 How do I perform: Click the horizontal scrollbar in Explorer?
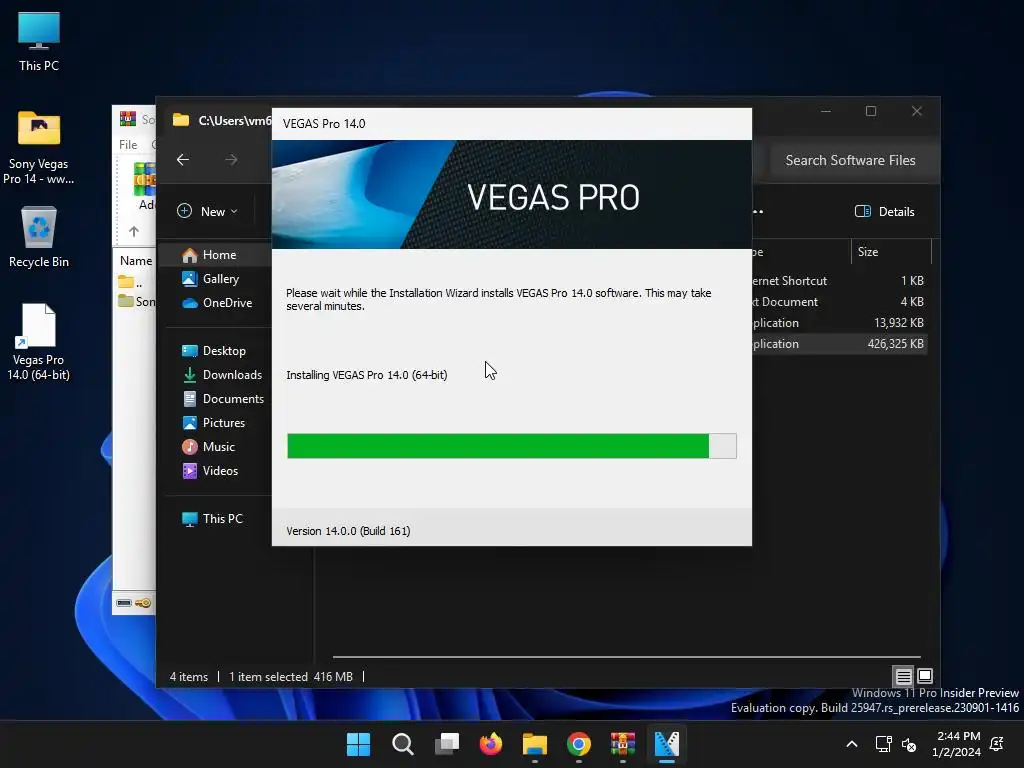pos(626,656)
